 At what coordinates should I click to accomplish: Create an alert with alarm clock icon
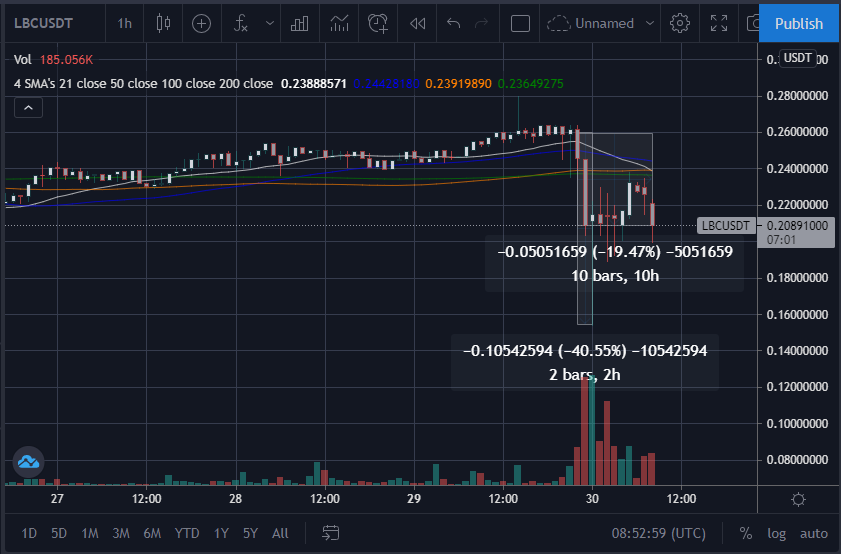[x=378, y=23]
